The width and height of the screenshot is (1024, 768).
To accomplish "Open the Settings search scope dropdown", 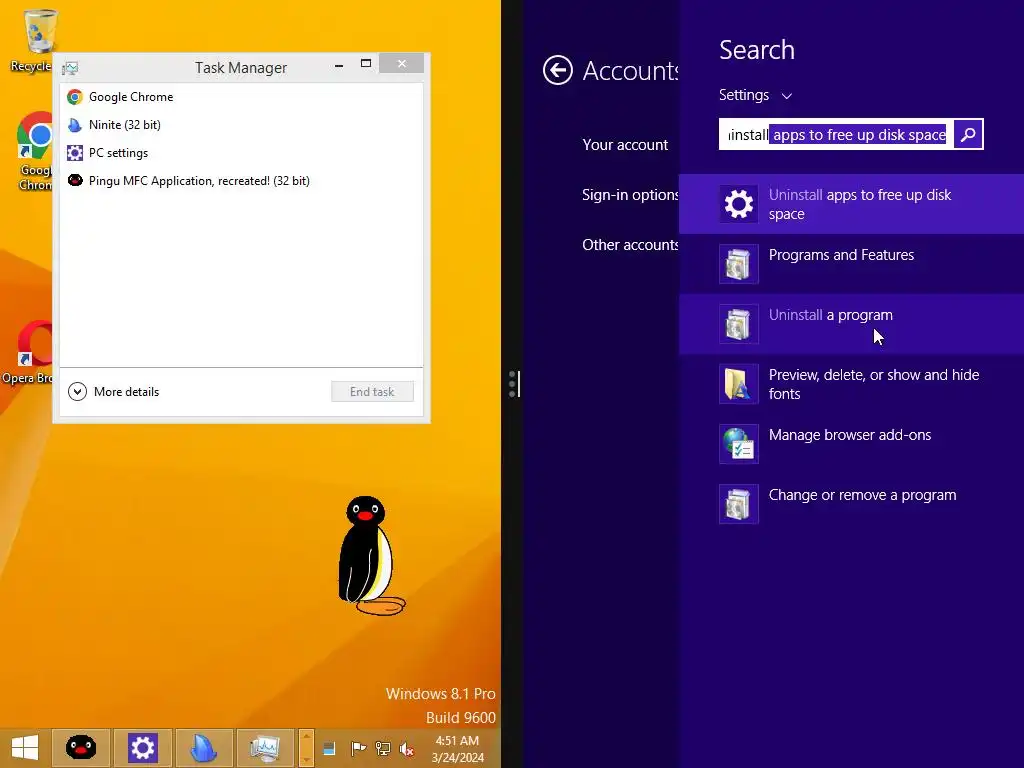I will click(x=756, y=95).
